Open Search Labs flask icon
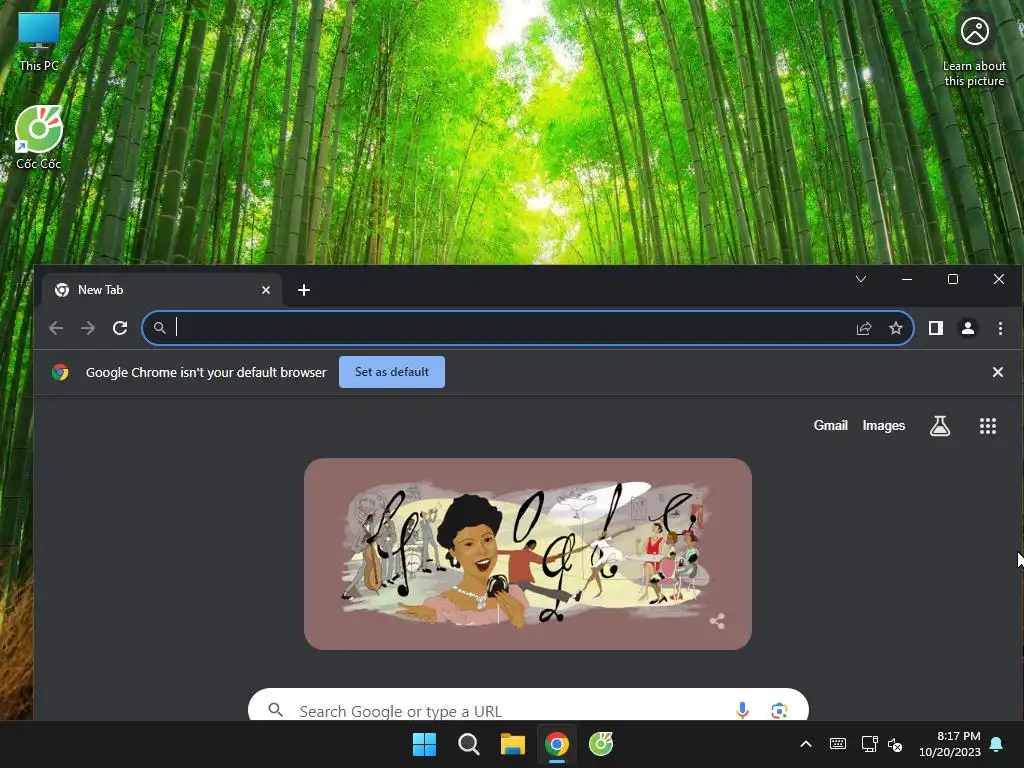 point(940,426)
